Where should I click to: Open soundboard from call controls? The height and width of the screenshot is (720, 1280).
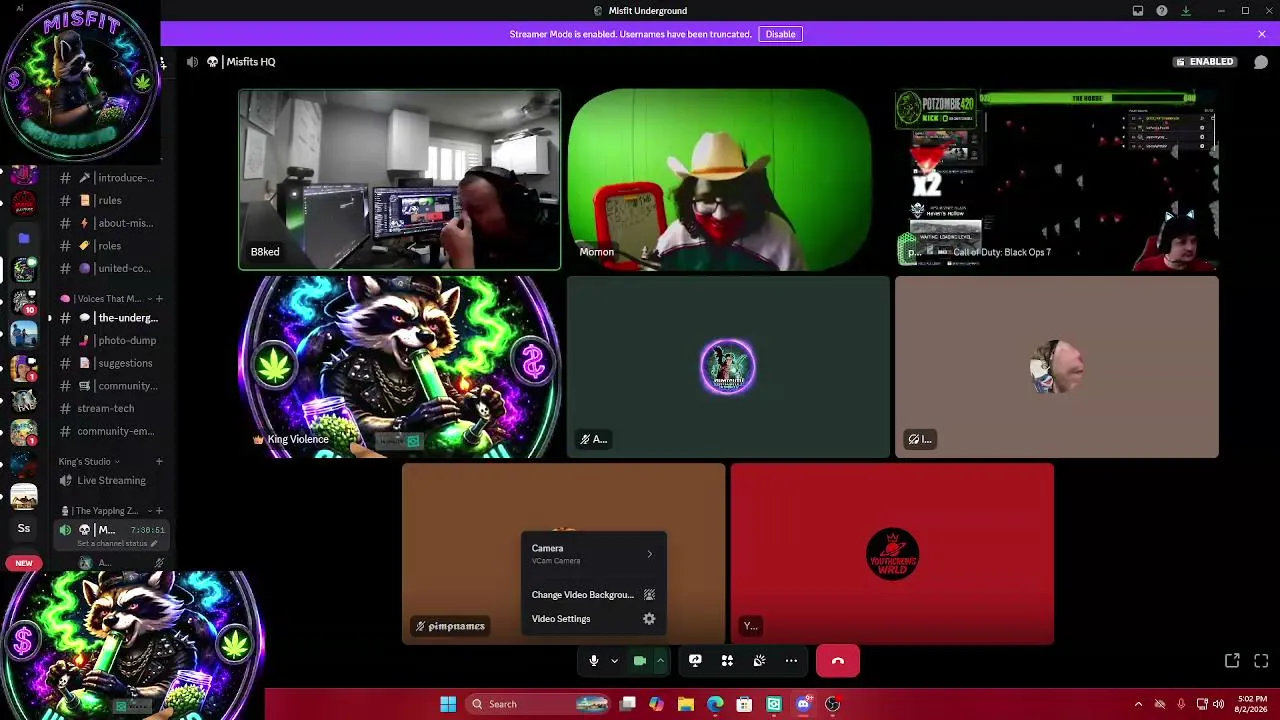[759, 661]
